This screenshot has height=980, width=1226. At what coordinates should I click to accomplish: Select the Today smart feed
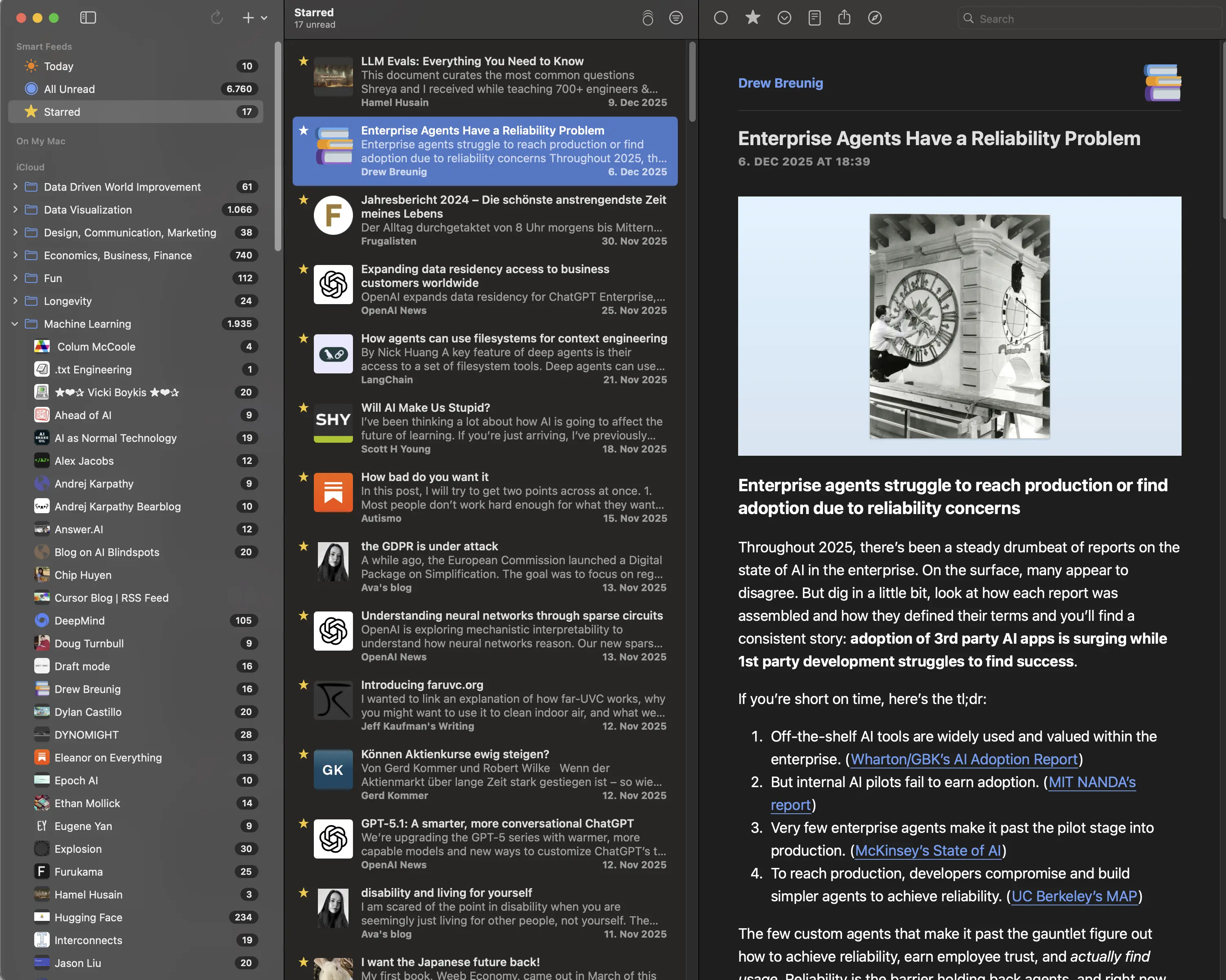(59, 66)
